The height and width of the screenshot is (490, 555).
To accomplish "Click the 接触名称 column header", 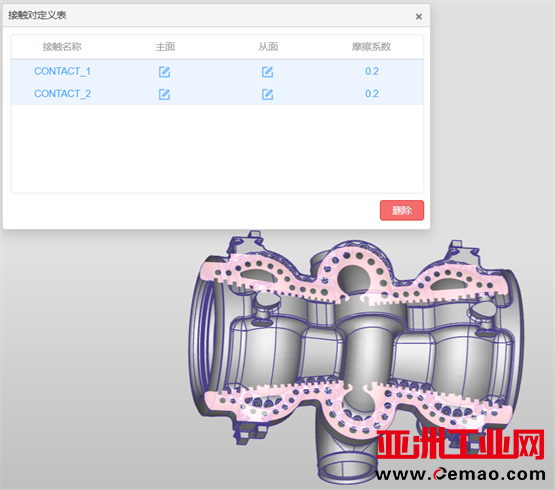I will (62, 46).
